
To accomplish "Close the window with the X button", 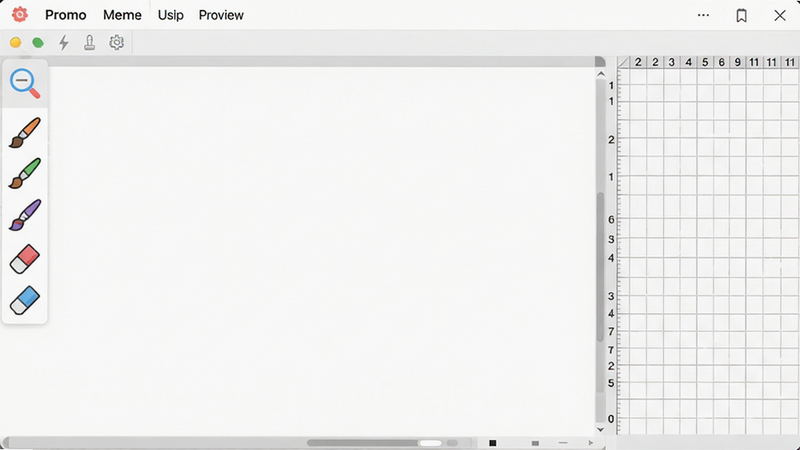I will tap(780, 15).
